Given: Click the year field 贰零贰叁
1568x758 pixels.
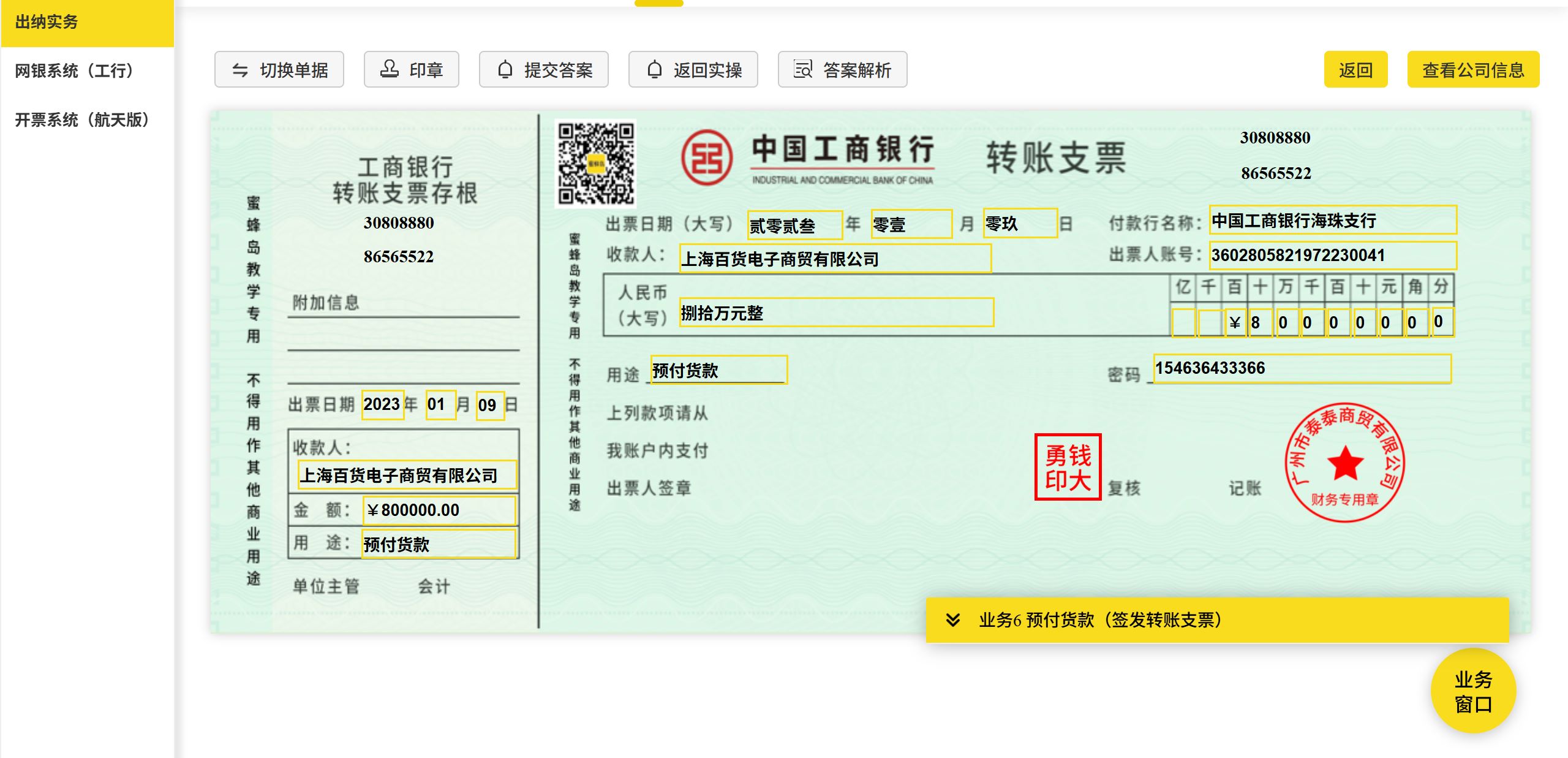Looking at the screenshot, I should coord(795,225).
